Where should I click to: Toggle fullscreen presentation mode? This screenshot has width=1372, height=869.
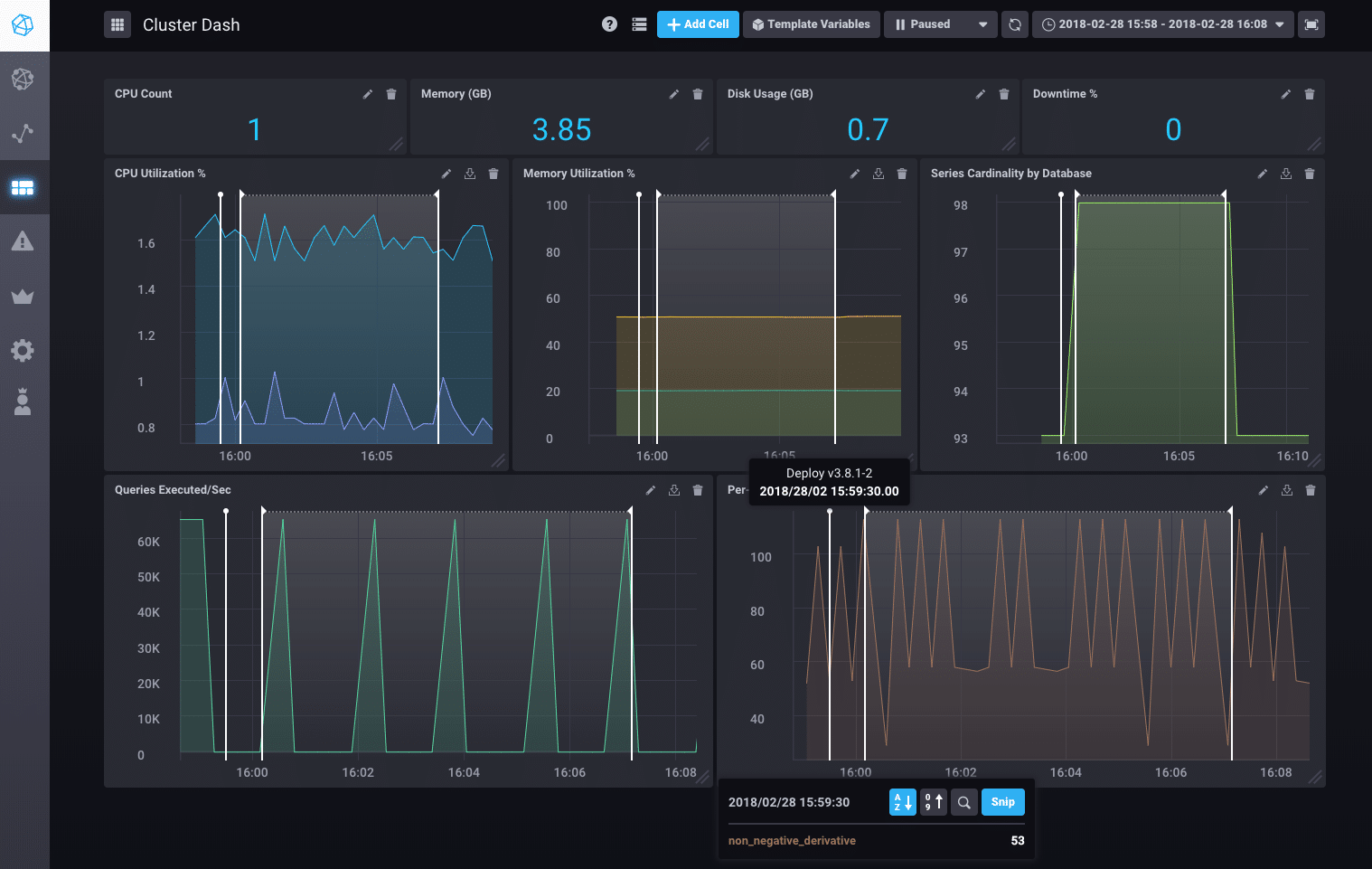1311,24
